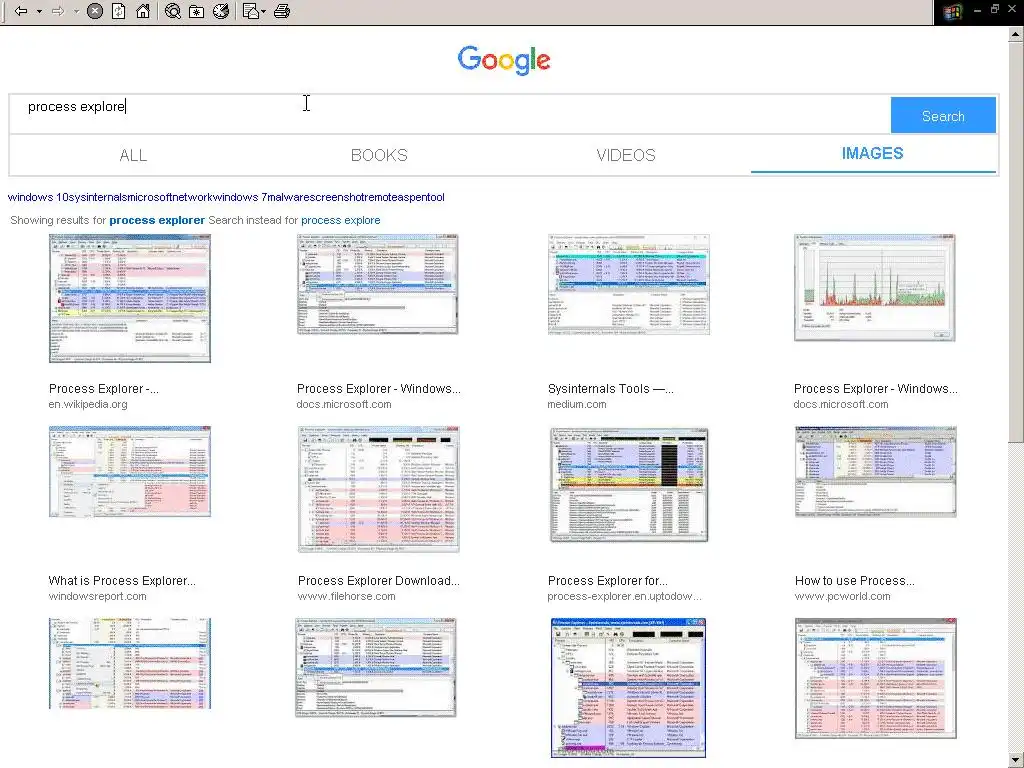
Task: Click the 'process explorer' corrected results link
Action: coord(157,220)
